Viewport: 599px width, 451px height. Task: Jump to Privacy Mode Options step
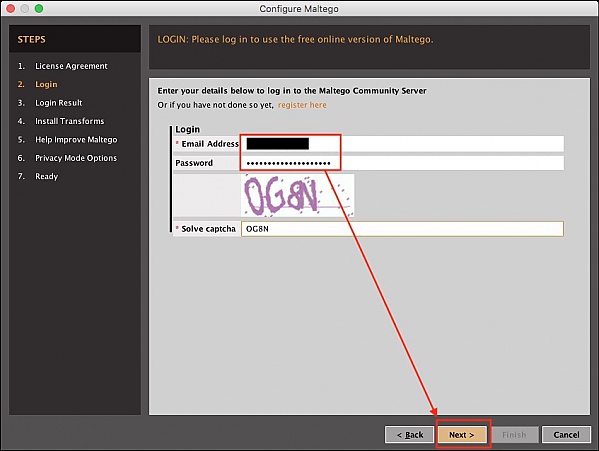76,158
